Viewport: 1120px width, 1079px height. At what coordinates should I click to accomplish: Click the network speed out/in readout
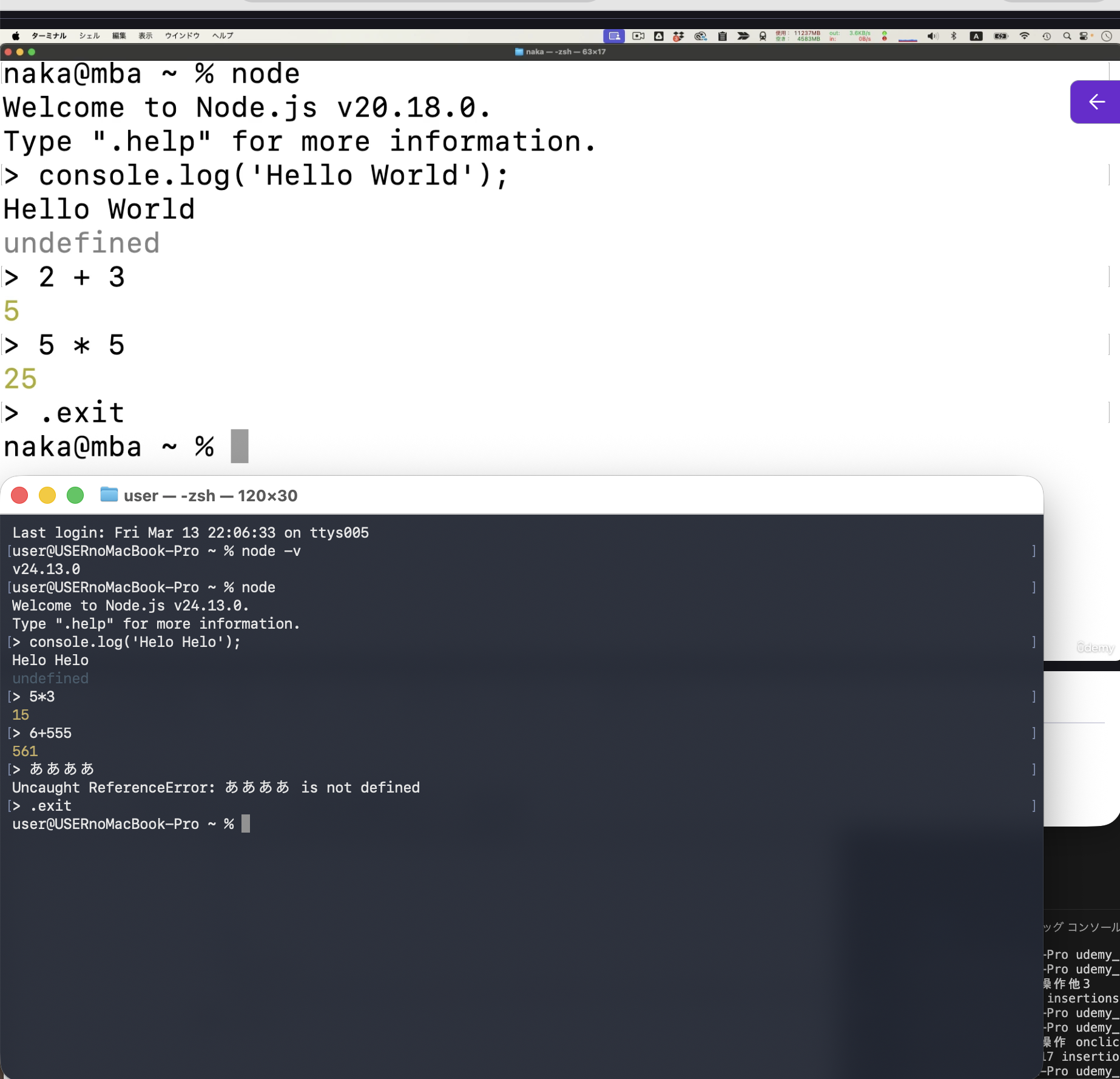[x=850, y=36]
